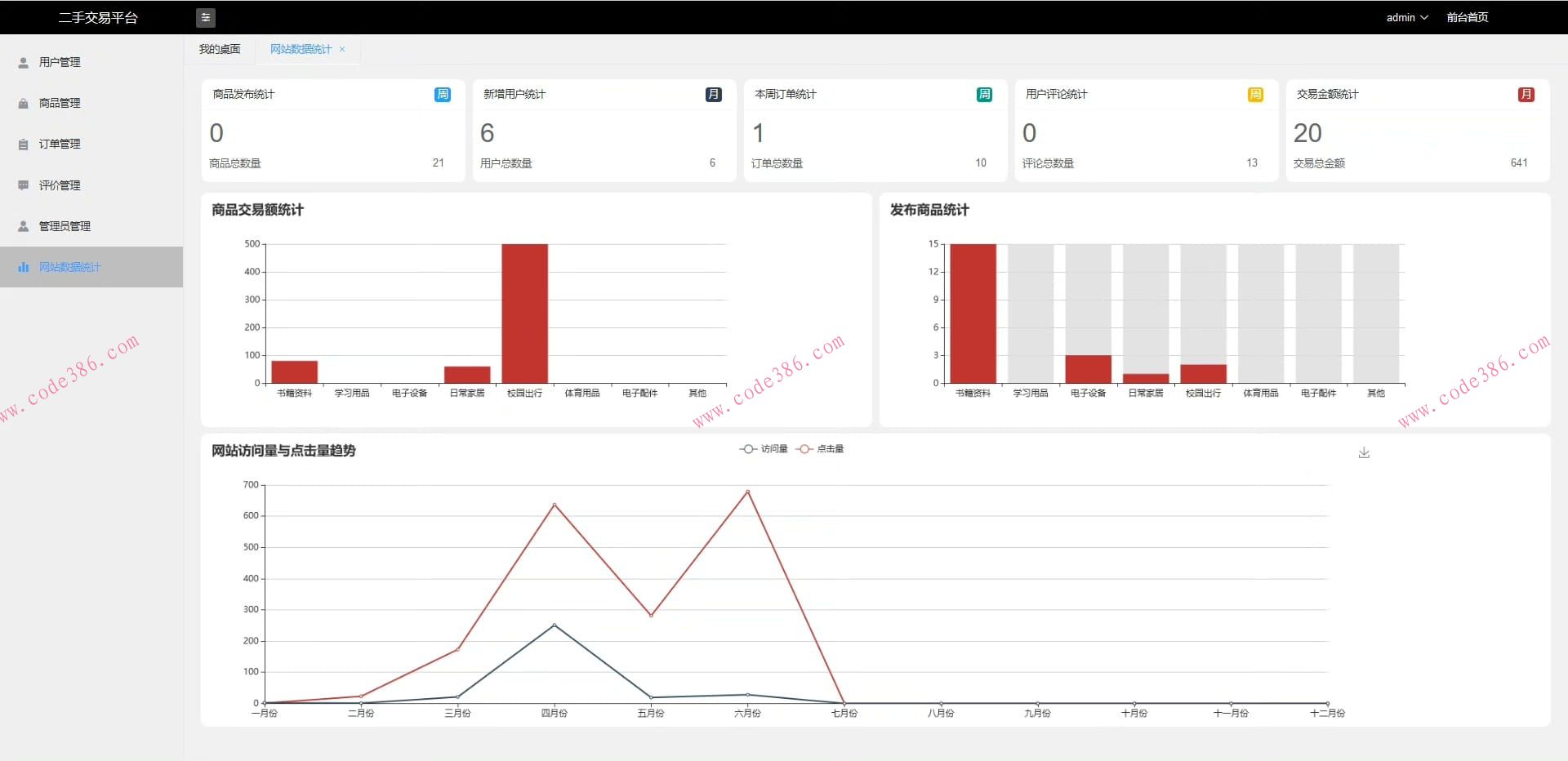
Task: Expand the 订单管理 sidebar menu
Action: tap(60, 144)
